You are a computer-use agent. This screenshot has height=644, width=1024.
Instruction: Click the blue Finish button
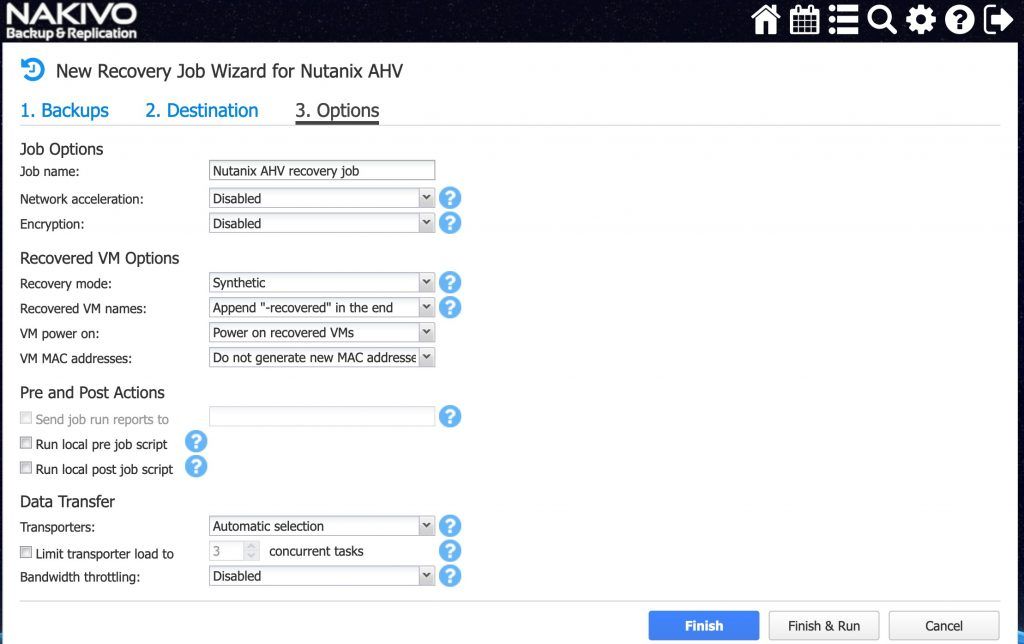704,626
